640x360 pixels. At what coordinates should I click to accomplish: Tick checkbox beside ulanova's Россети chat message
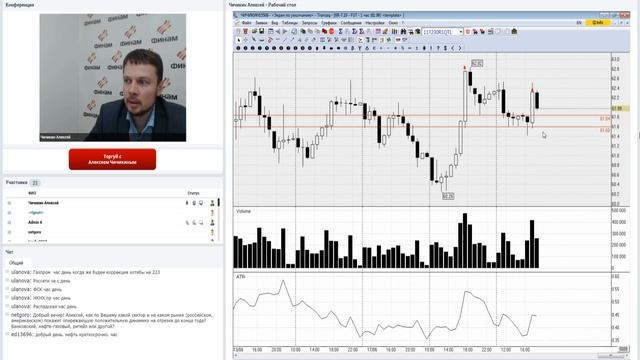tap(7, 280)
